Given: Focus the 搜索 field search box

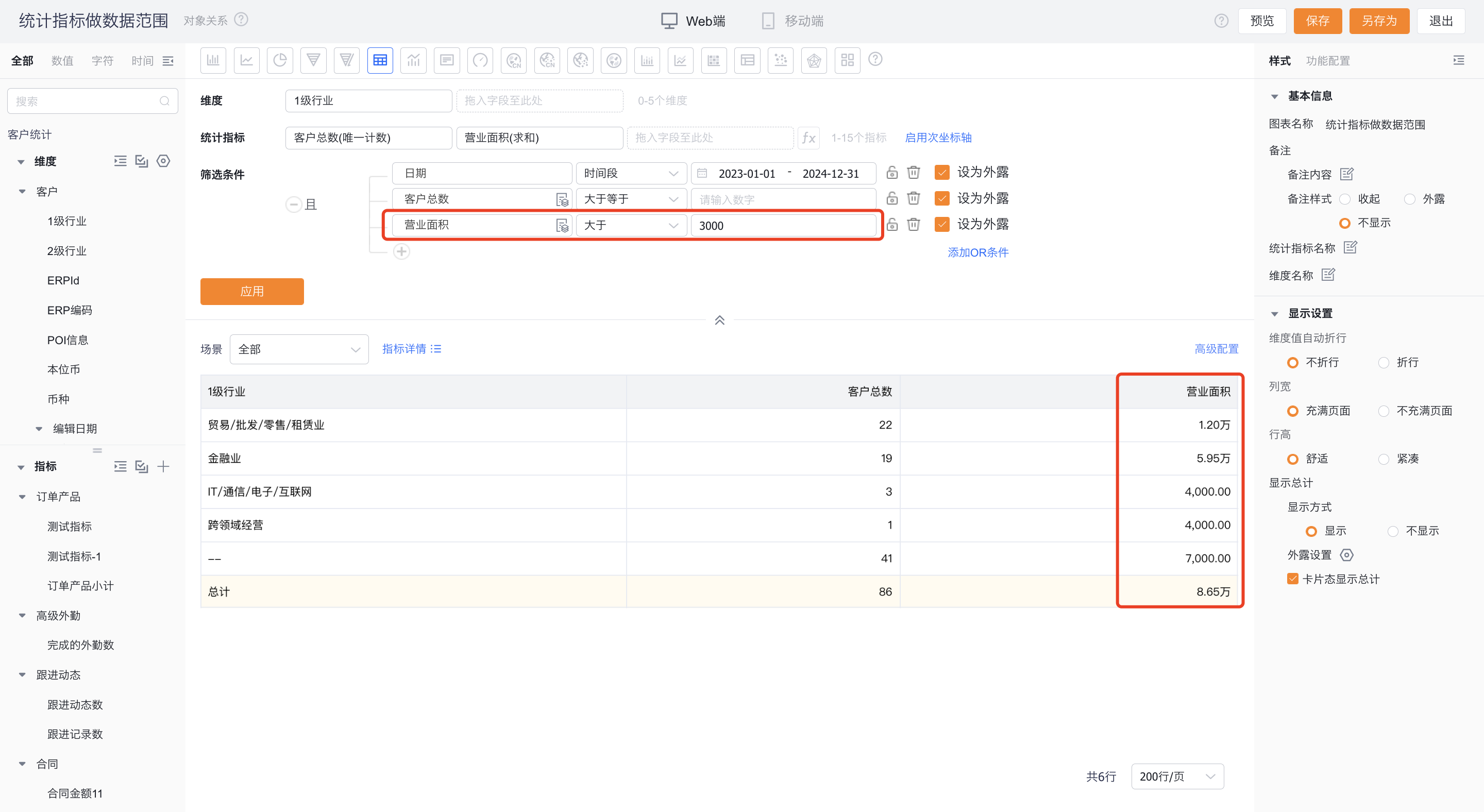Looking at the screenshot, I should (x=92, y=102).
